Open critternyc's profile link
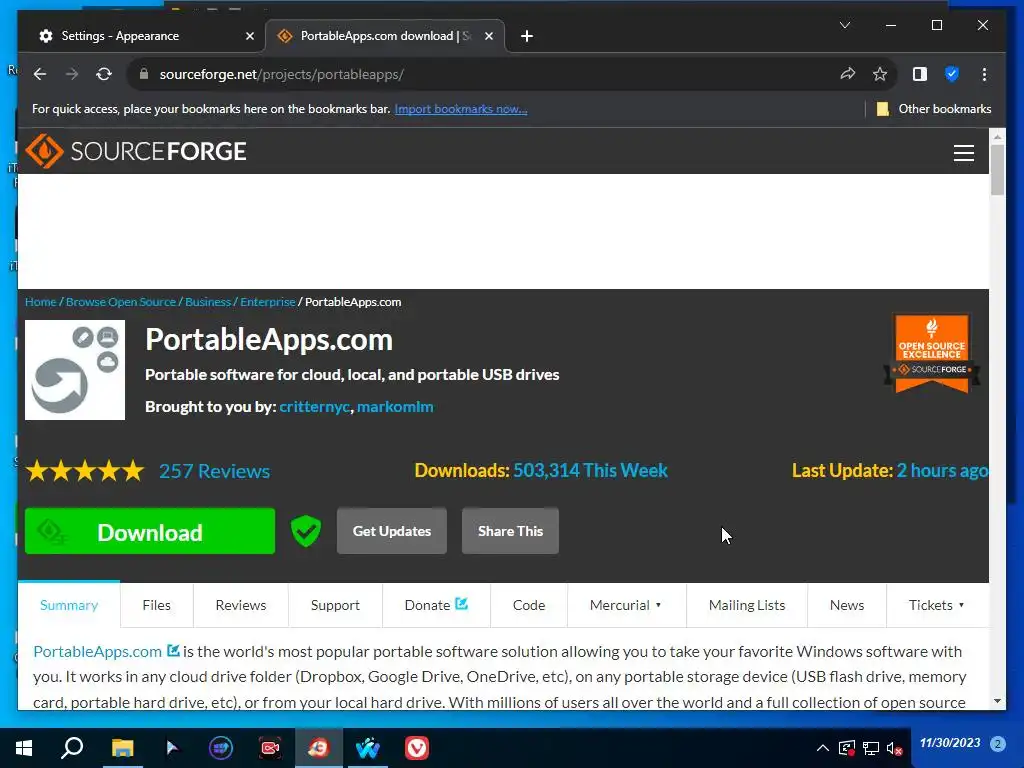 [314, 407]
